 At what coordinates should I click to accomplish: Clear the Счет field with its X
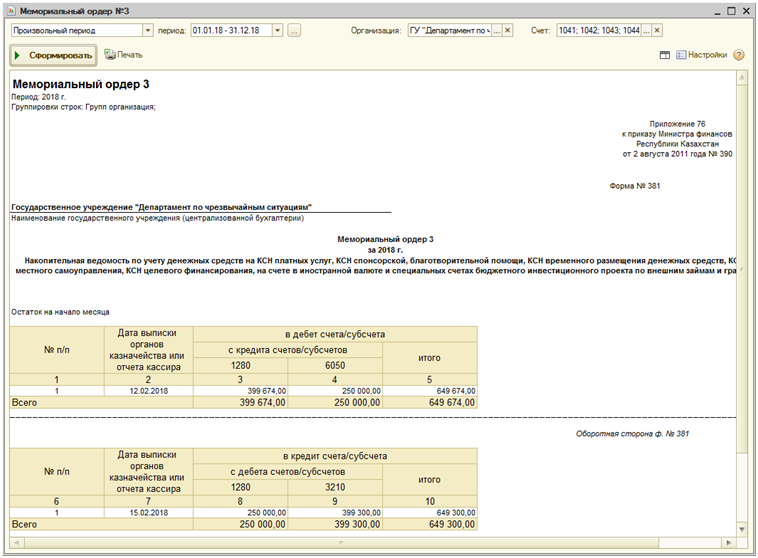click(658, 31)
